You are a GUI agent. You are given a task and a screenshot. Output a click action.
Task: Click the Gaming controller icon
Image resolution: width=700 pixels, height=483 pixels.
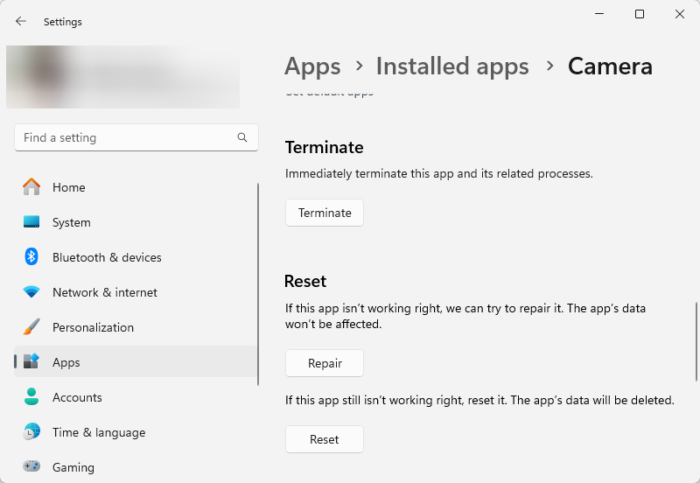tap(32, 467)
